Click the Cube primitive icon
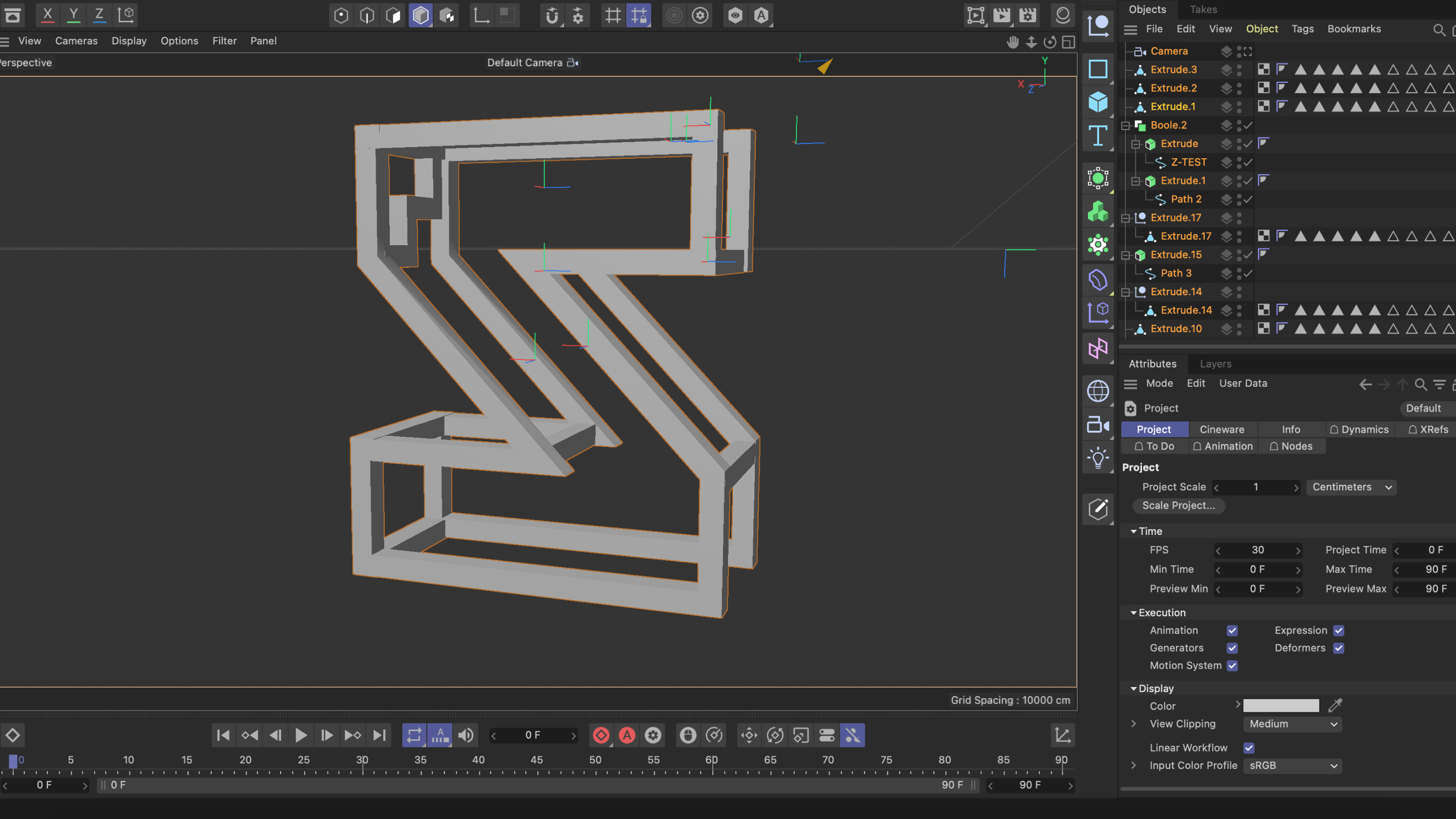The image size is (1456, 819). point(1098,102)
